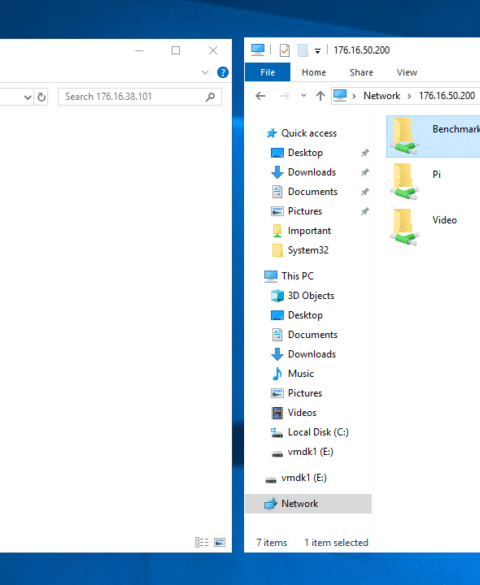Image resolution: width=480 pixels, height=585 pixels.
Task: Expand the ribbon in the left window
Action: coord(205,72)
